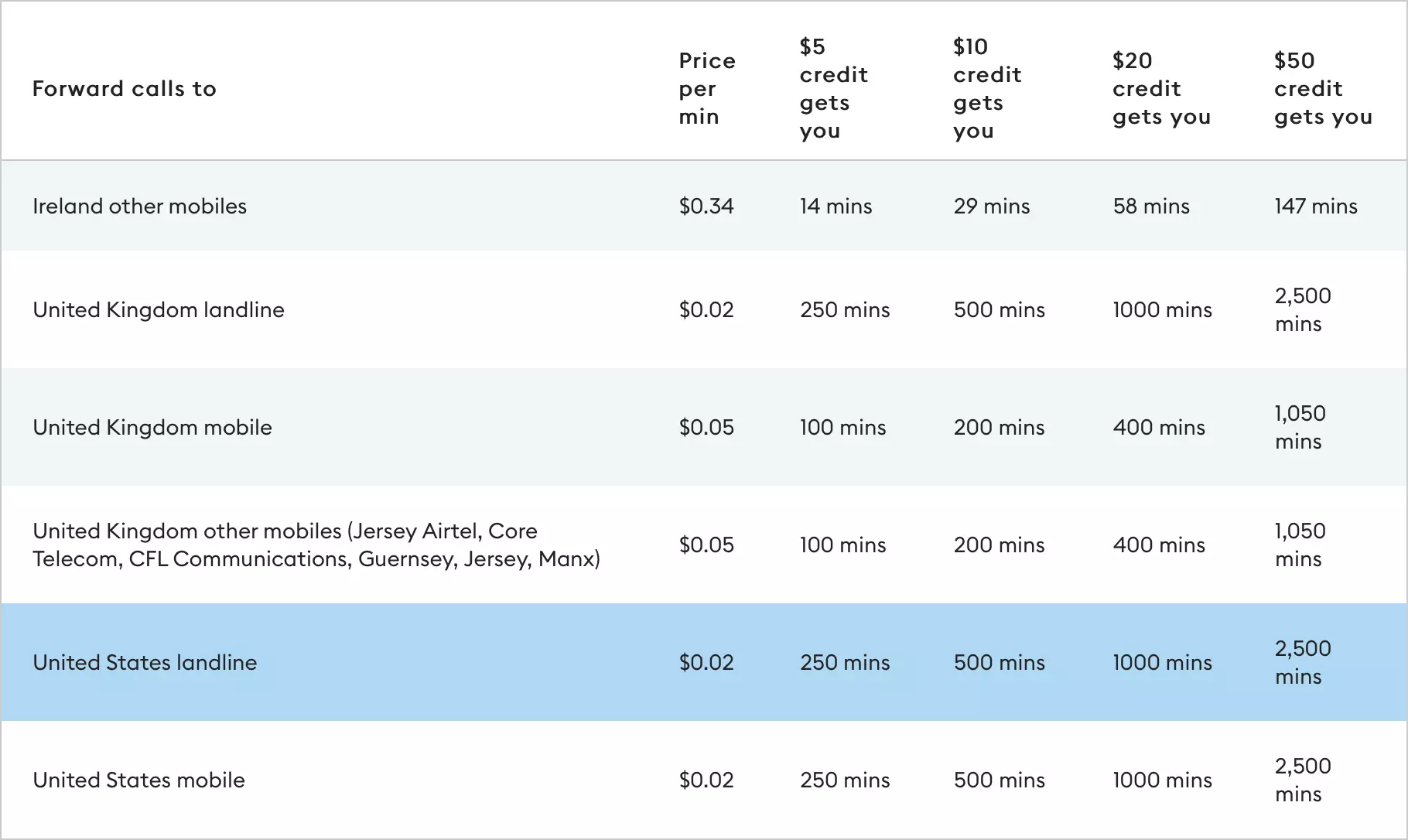Select the highlighted "United States landline" row
Image resolution: width=1408 pixels, height=840 pixels.
click(145, 663)
